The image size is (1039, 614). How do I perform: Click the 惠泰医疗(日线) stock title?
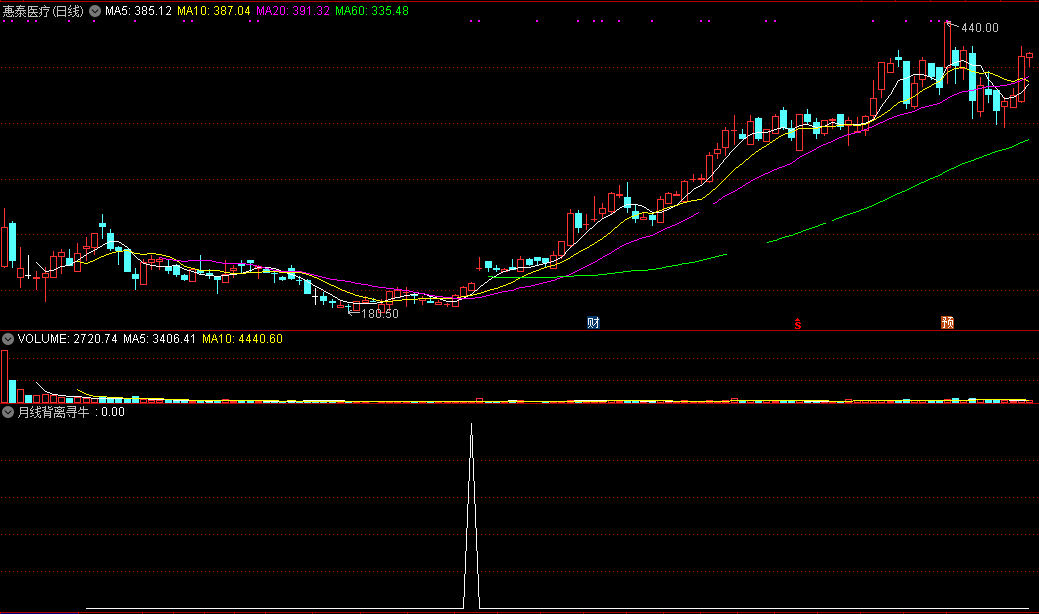tap(43, 11)
